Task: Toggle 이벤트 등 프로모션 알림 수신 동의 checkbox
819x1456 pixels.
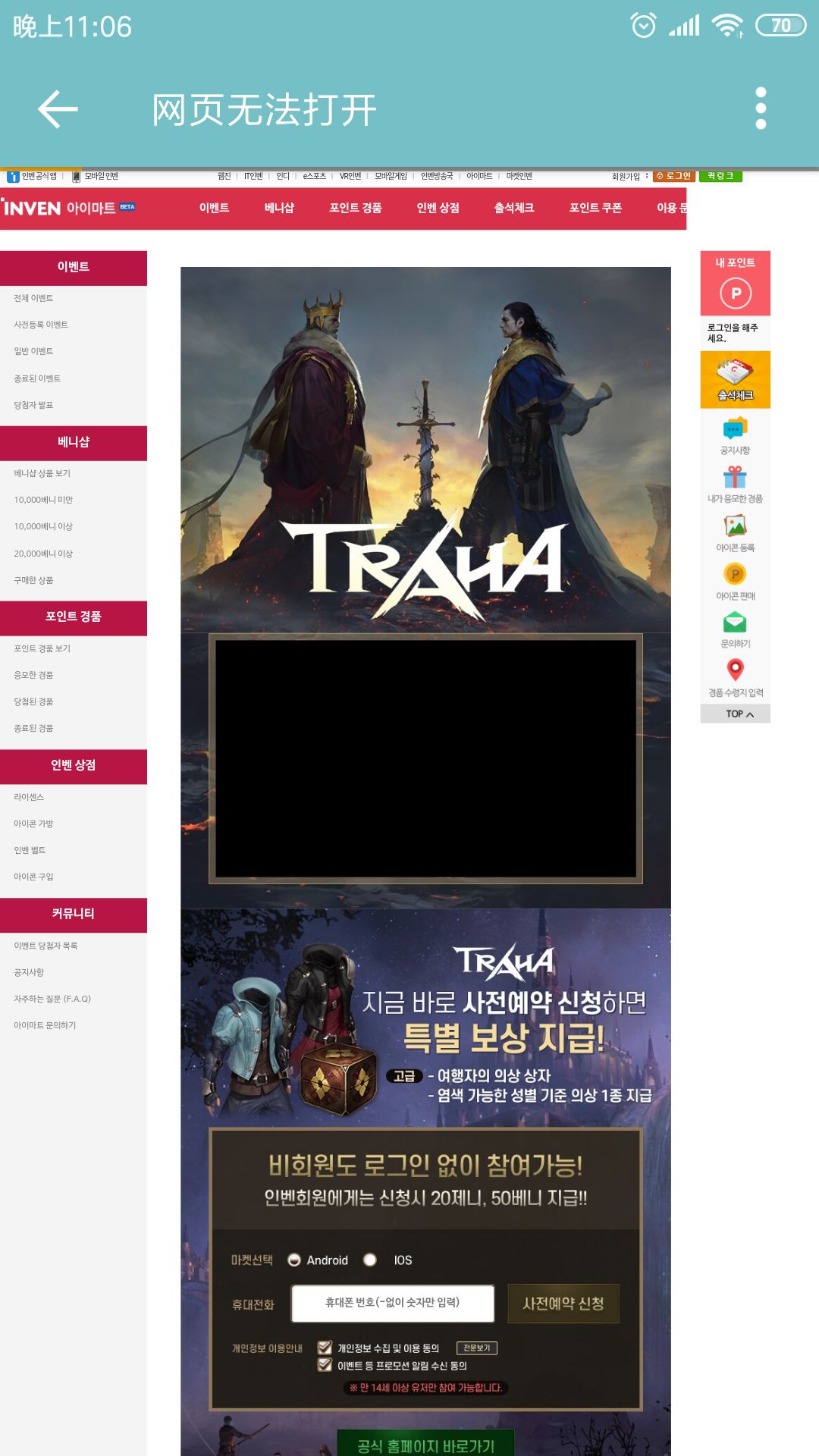Action: click(325, 1365)
